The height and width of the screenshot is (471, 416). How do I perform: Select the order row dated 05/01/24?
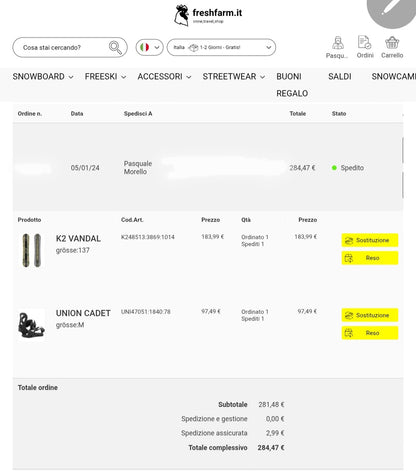[x=208, y=168]
